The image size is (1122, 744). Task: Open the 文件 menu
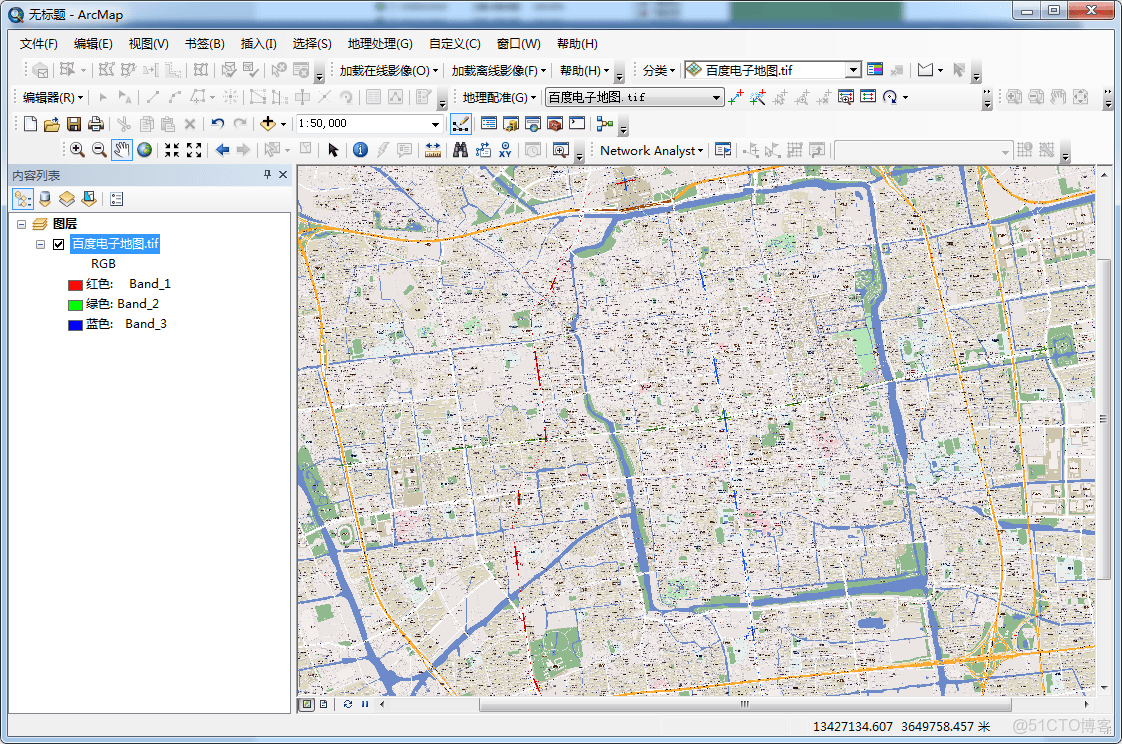pos(39,43)
